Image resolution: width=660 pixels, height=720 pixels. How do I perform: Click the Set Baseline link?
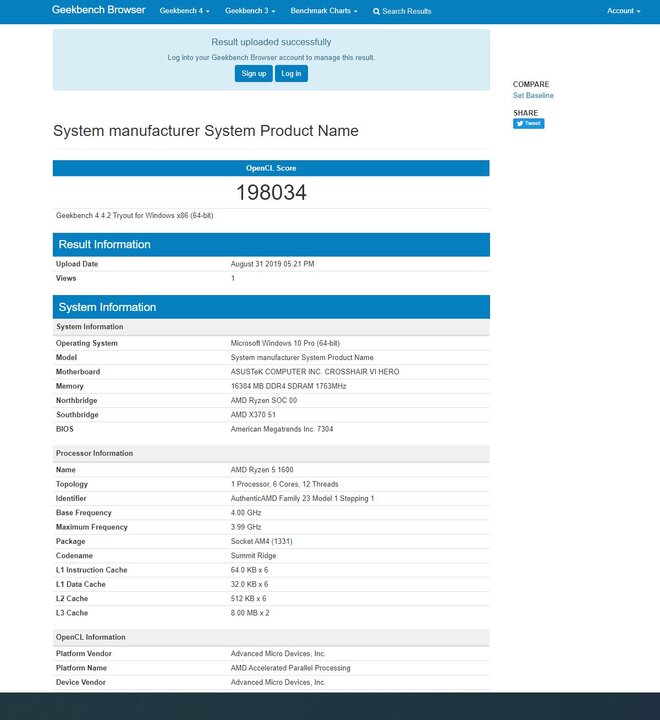point(533,96)
